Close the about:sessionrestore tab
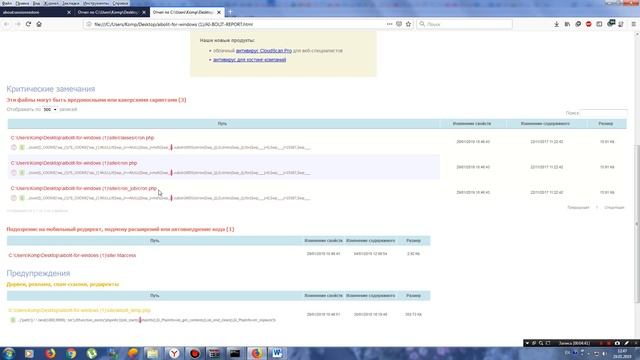The height and width of the screenshot is (360, 640). 69,12
